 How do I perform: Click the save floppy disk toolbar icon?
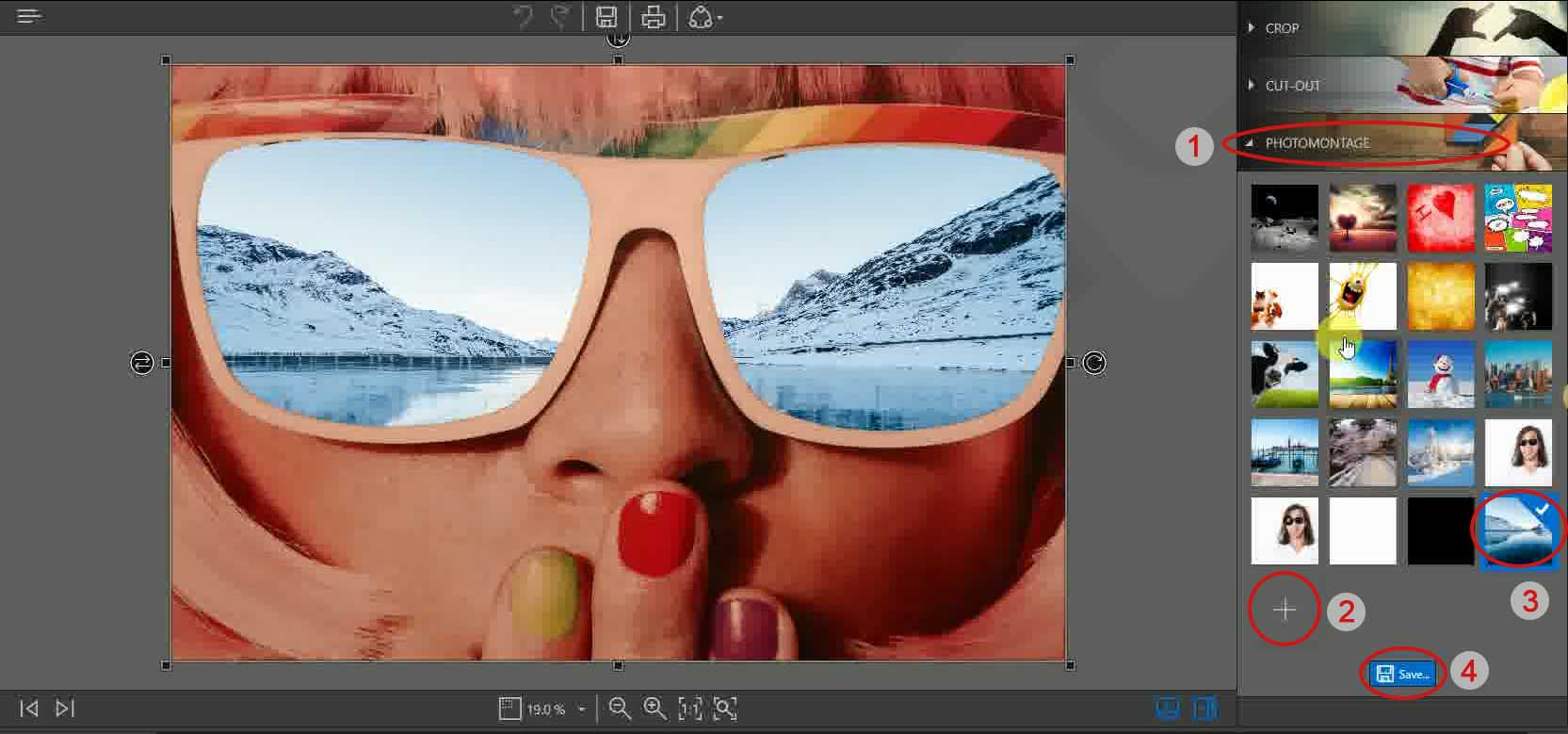click(x=606, y=17)
